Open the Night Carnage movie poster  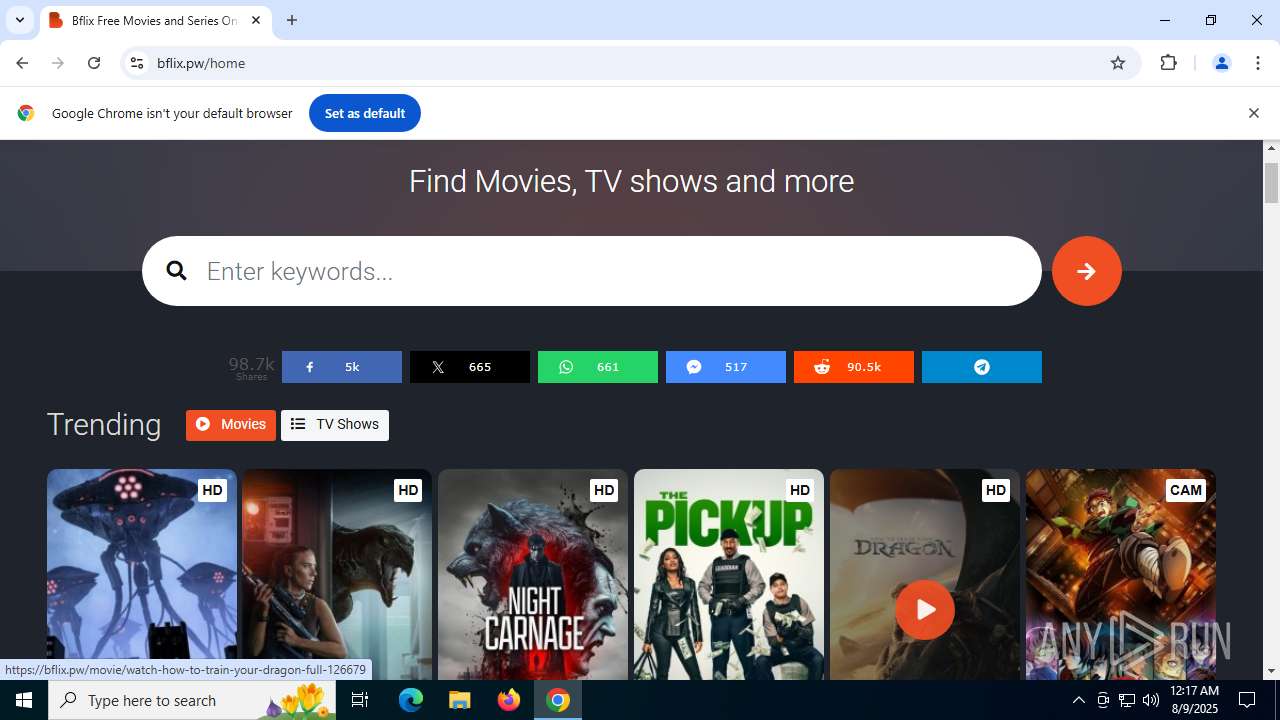click(x=533, y=574)
